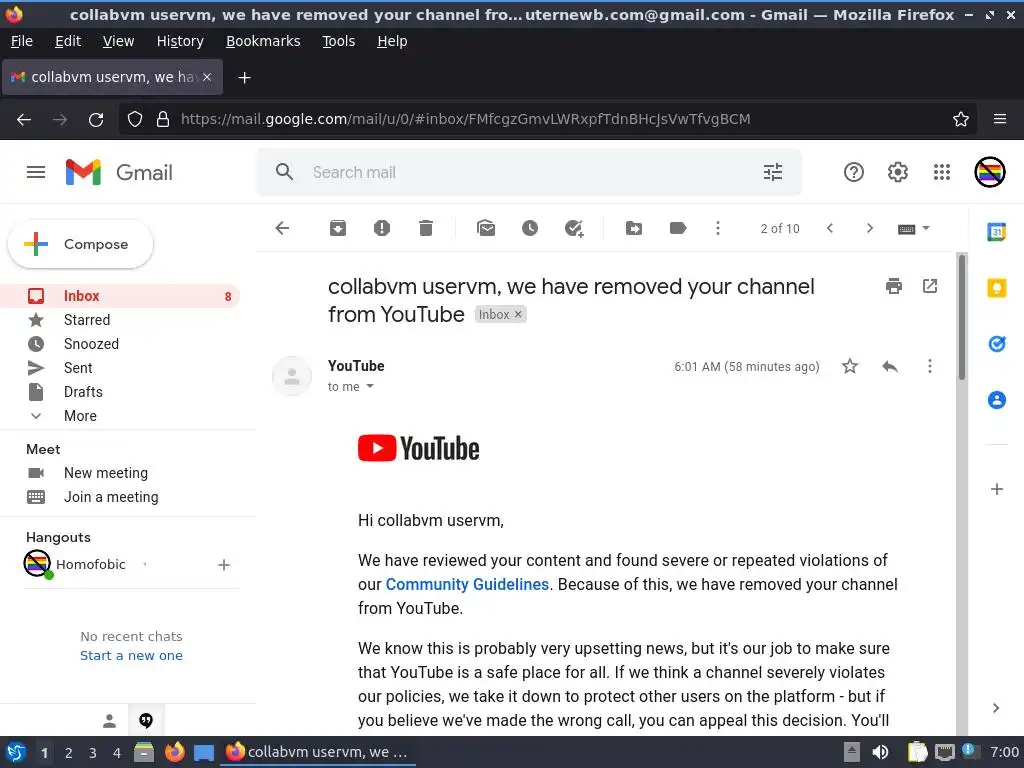Screen dimensions: 1024x768
Task: Open Homofobic Hangouts status dropdown
Action: (145, 564)
